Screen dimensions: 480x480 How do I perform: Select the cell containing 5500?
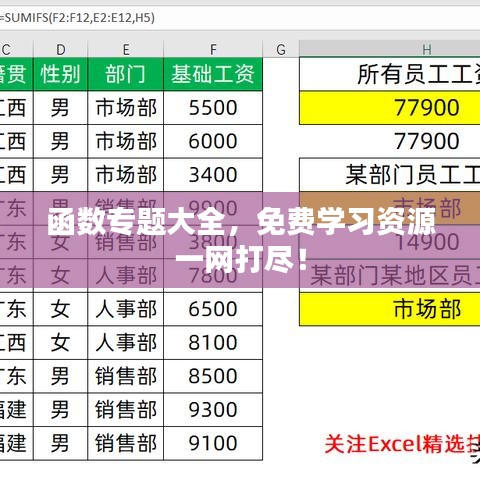pos(213,108)
